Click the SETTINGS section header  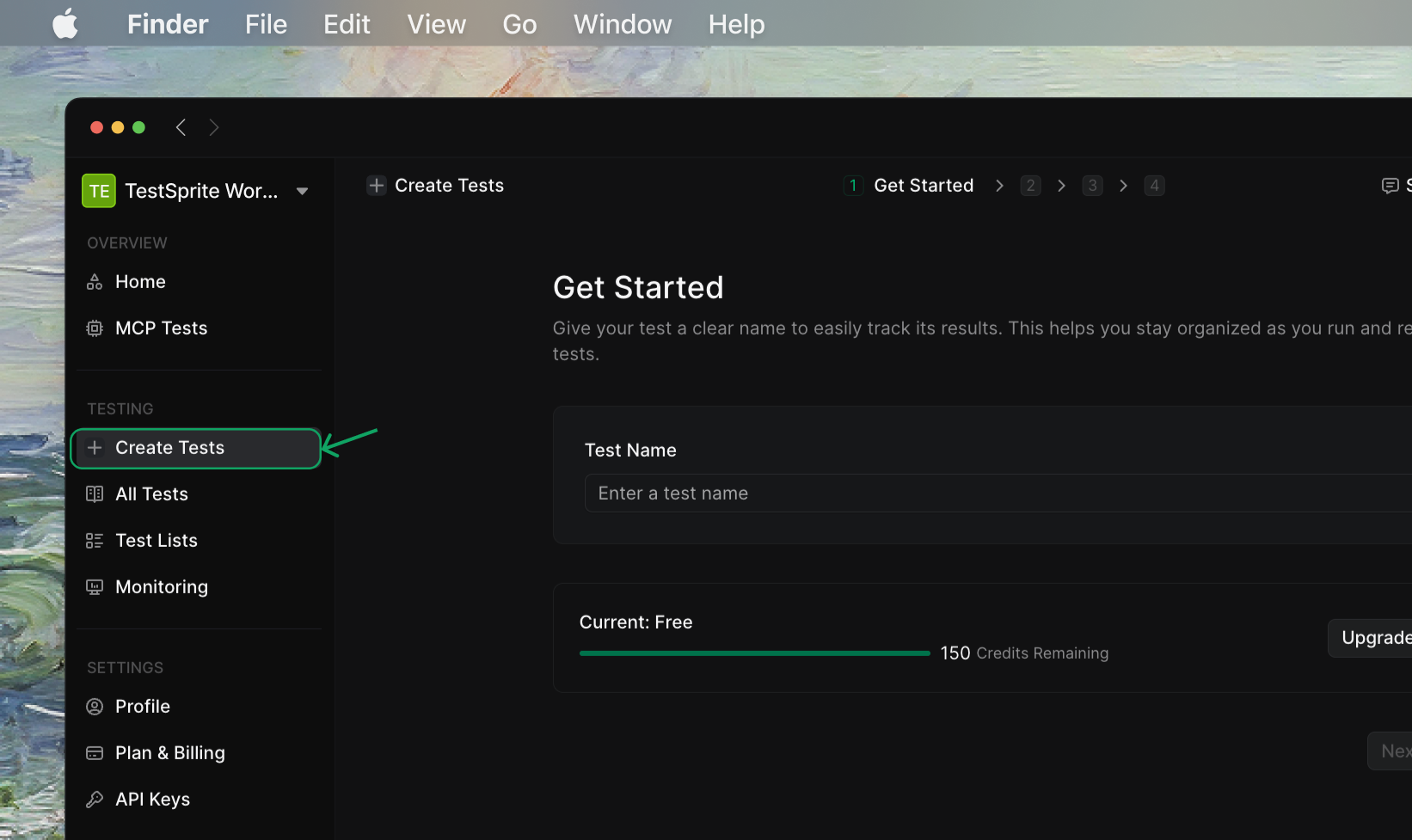pyautogui.click(x=125, y=668)
